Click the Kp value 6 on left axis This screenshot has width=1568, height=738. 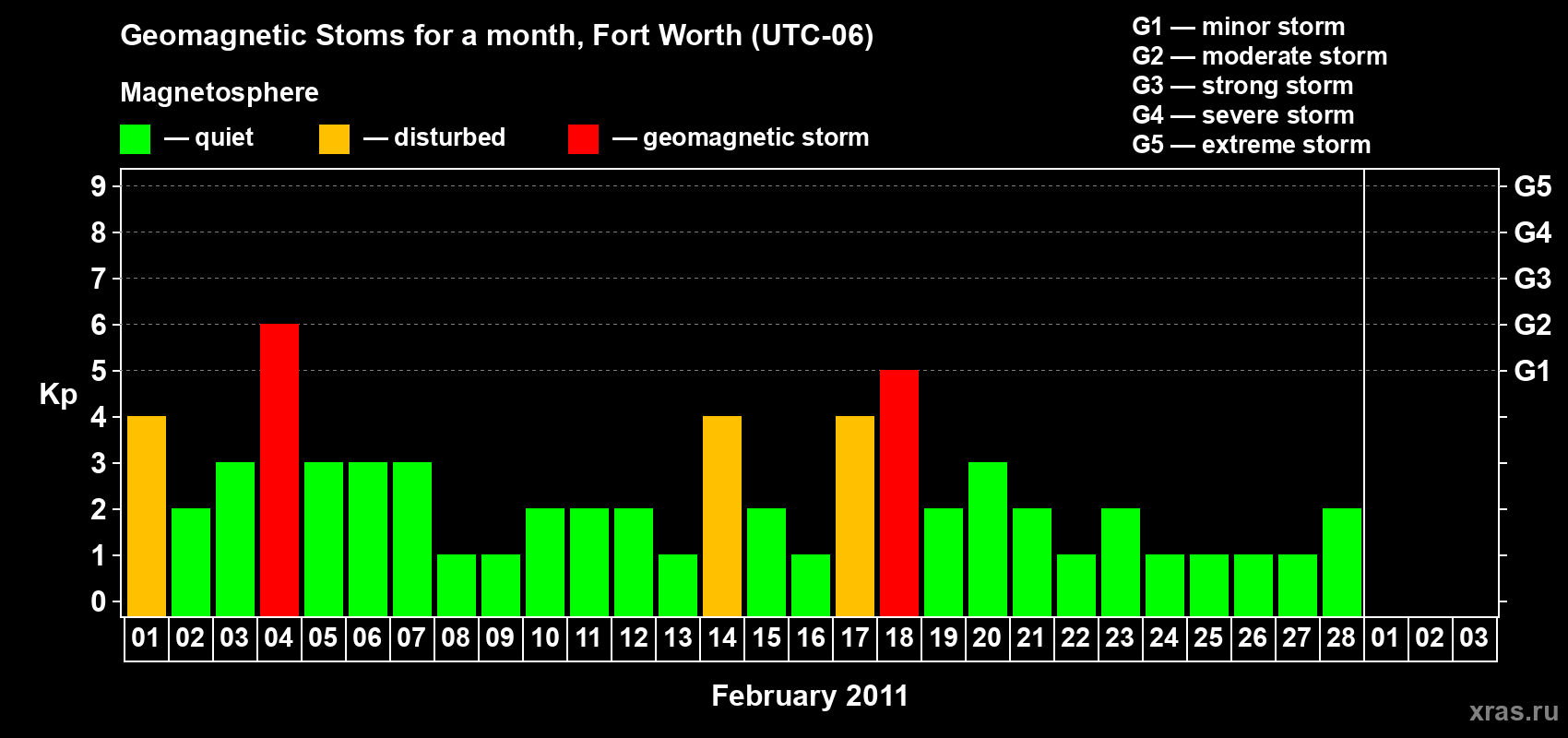coord(99,325)
